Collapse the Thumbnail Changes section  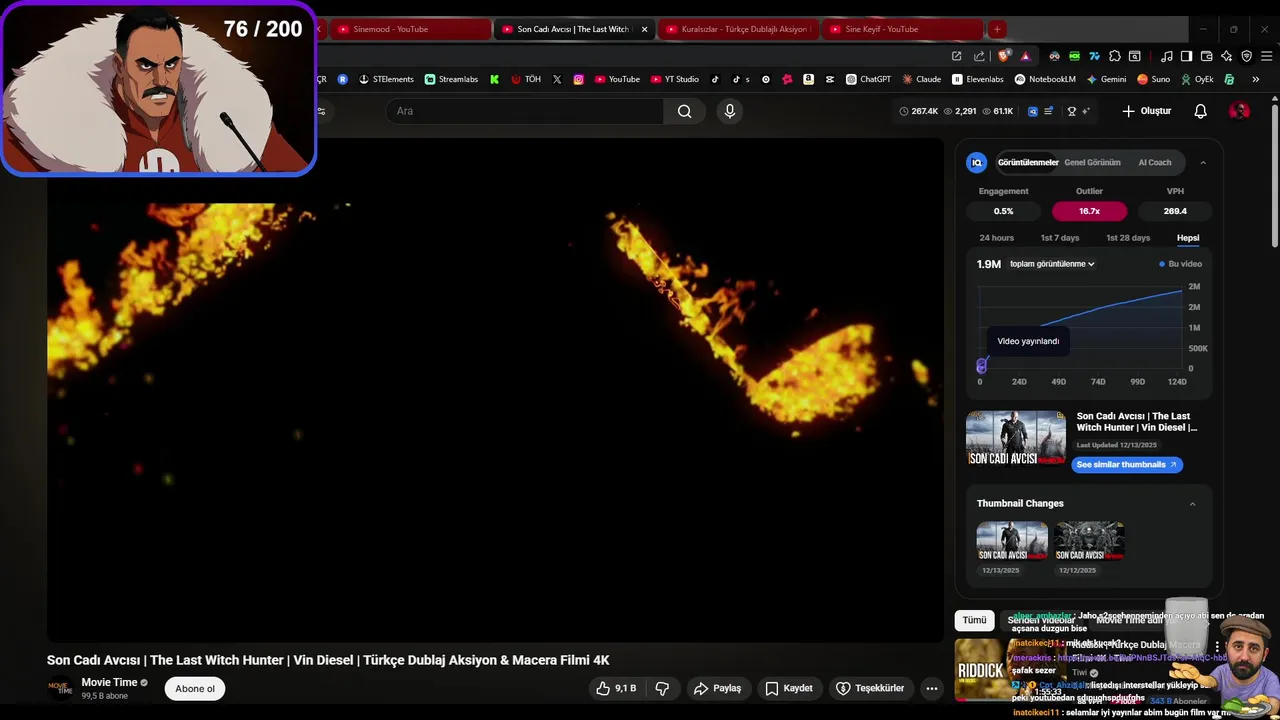tap(1192, 504)
